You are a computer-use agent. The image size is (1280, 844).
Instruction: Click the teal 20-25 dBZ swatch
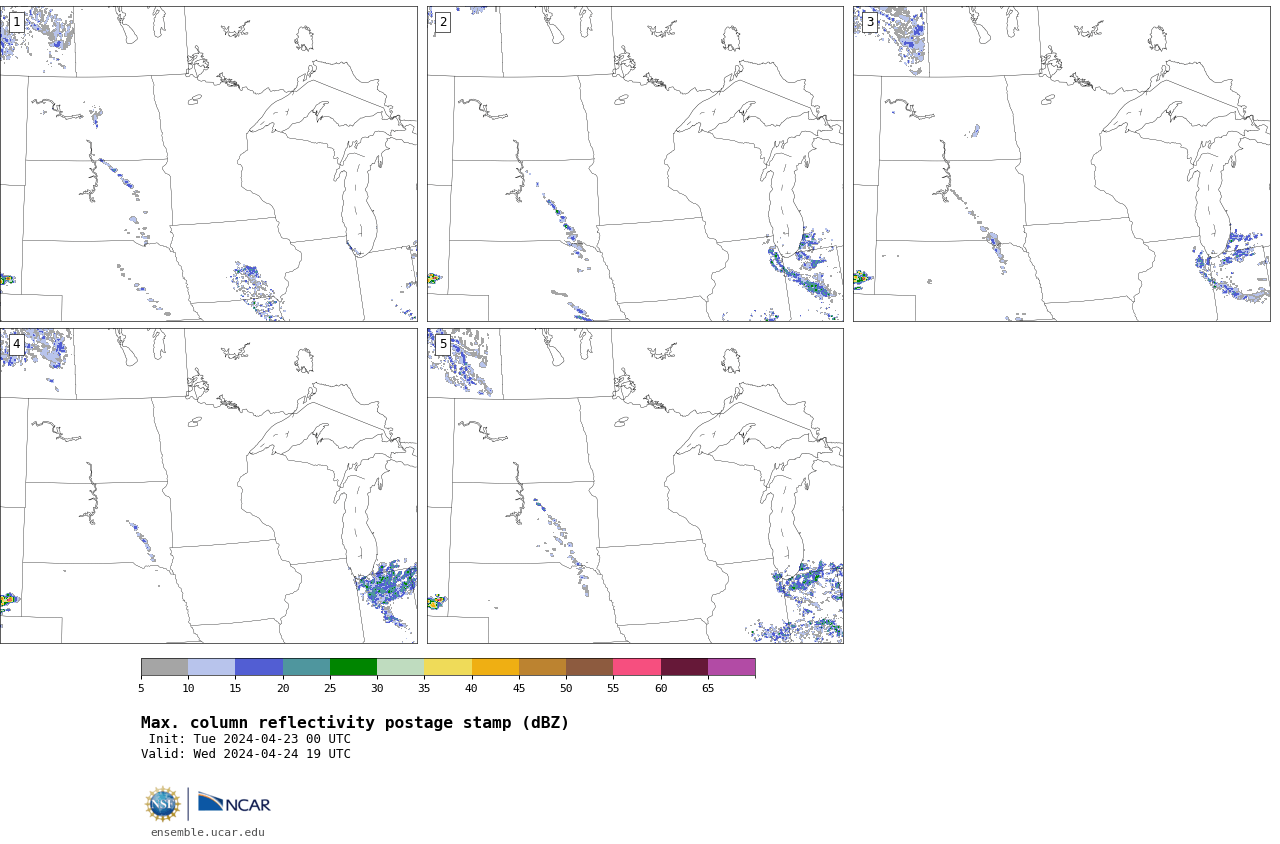pyautogui.click(x=306, y=667)
